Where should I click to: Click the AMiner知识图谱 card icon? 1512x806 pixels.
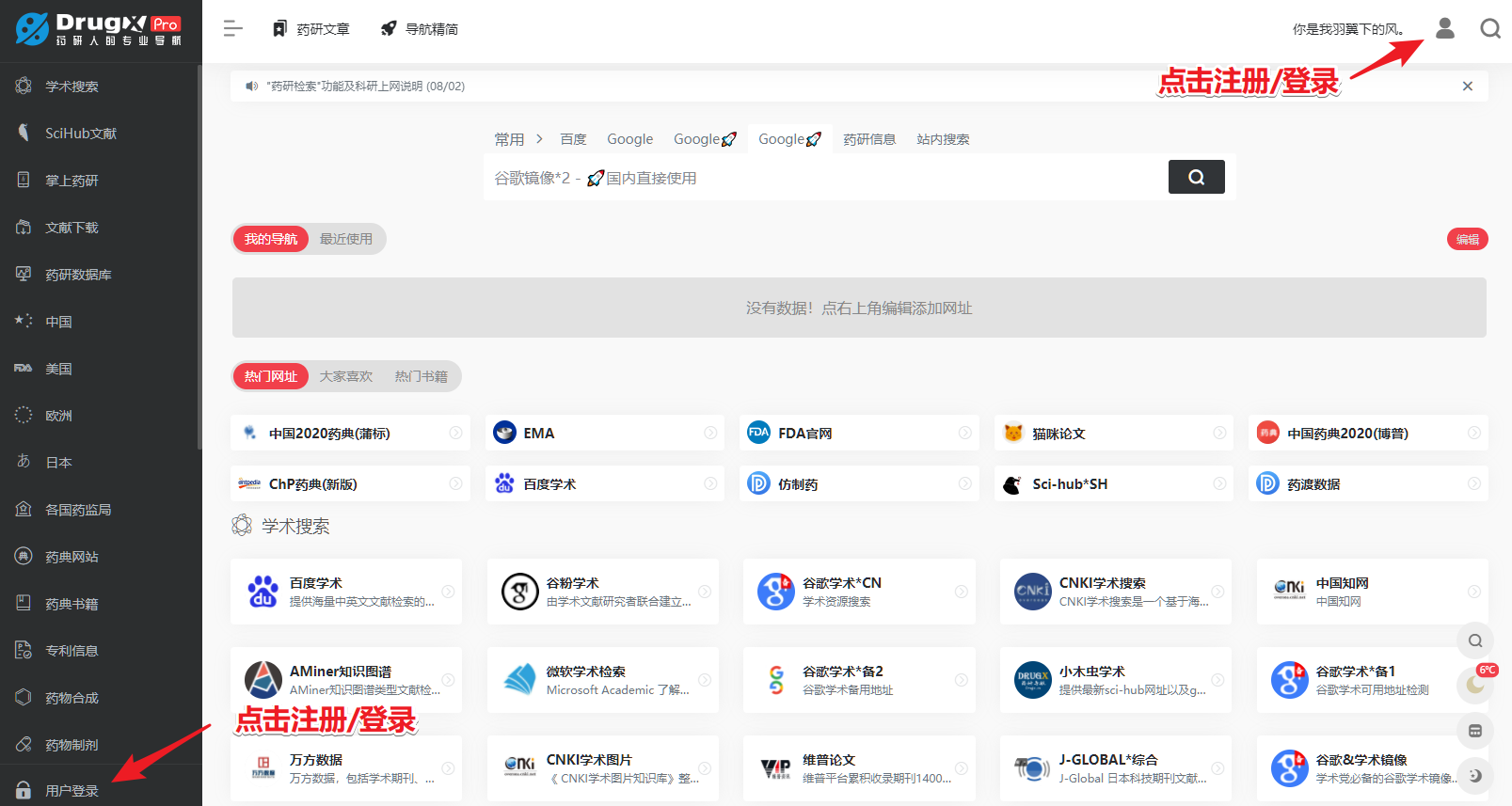pyautogui.click(x=263, y=680)
